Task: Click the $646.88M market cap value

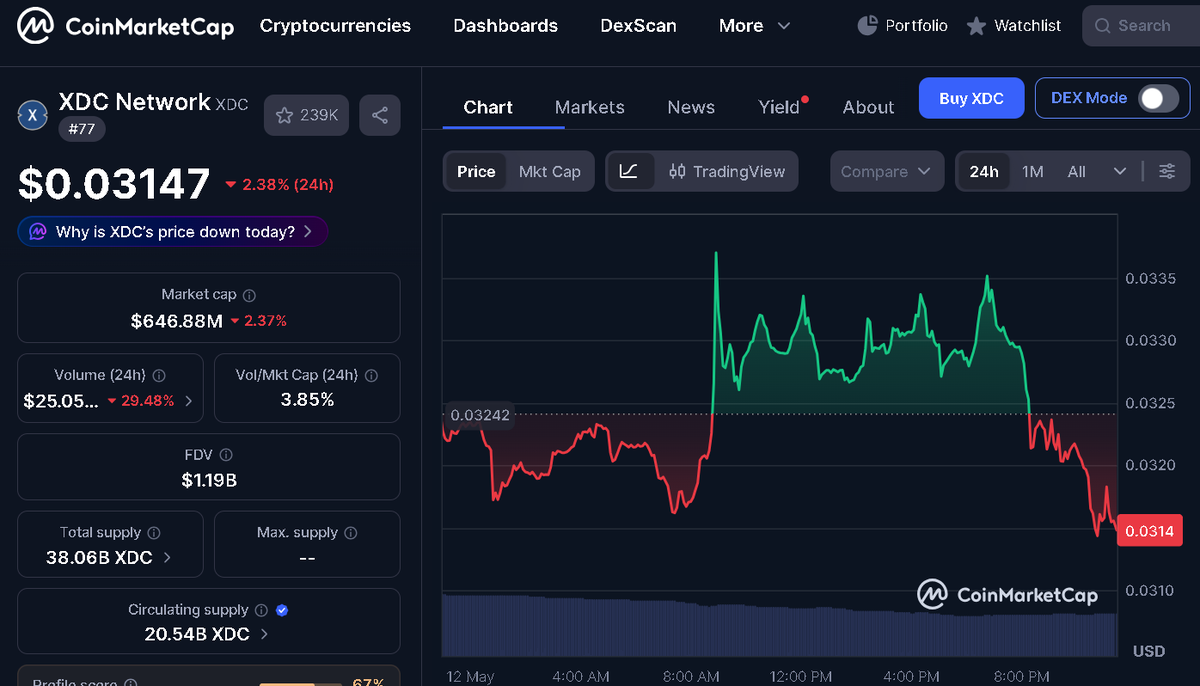Action: 177,321
